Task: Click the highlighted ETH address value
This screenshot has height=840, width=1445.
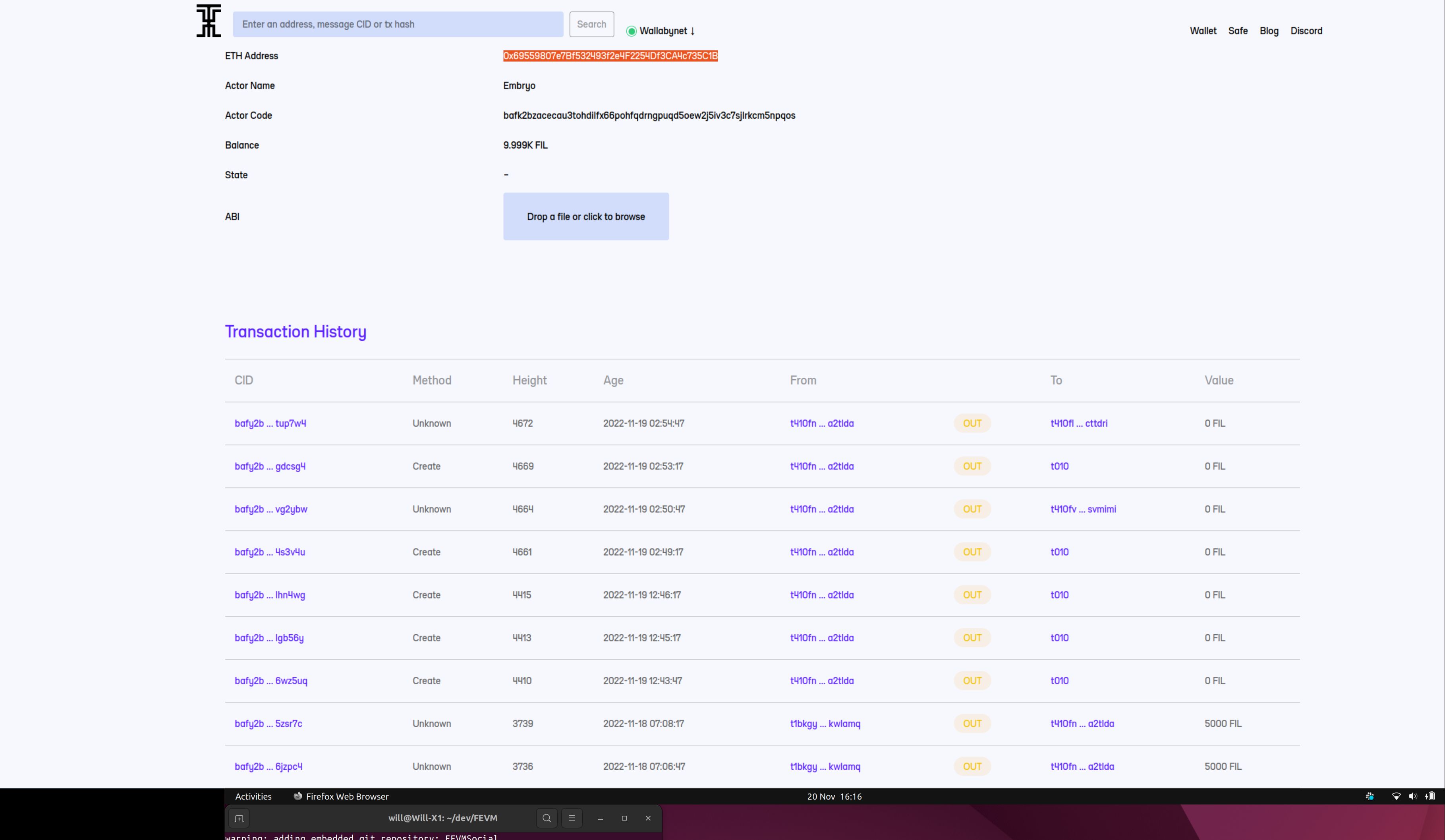Action: [x=610, y=56]
